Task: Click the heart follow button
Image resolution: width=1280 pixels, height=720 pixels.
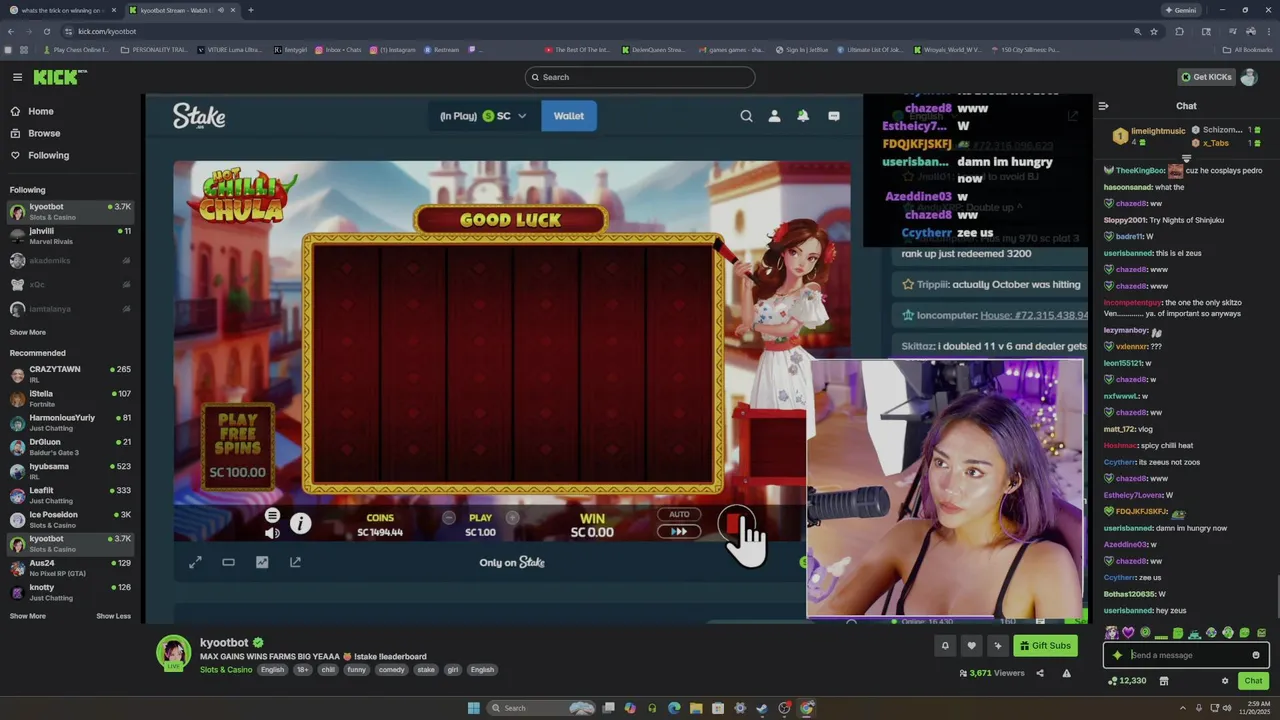Action: [971, 646]
